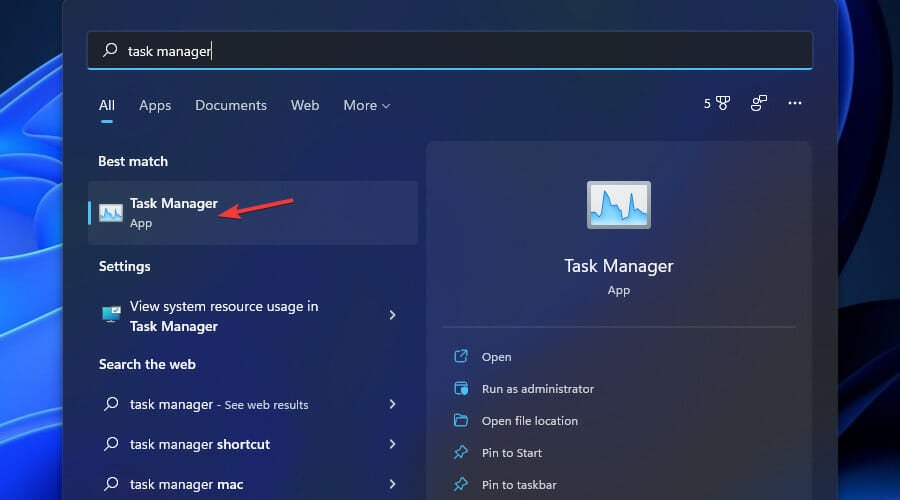Click the 'Task Manager' title in preview panel
Image resolution: width=900 pixels, height=500 pixels.
[619, 266]
